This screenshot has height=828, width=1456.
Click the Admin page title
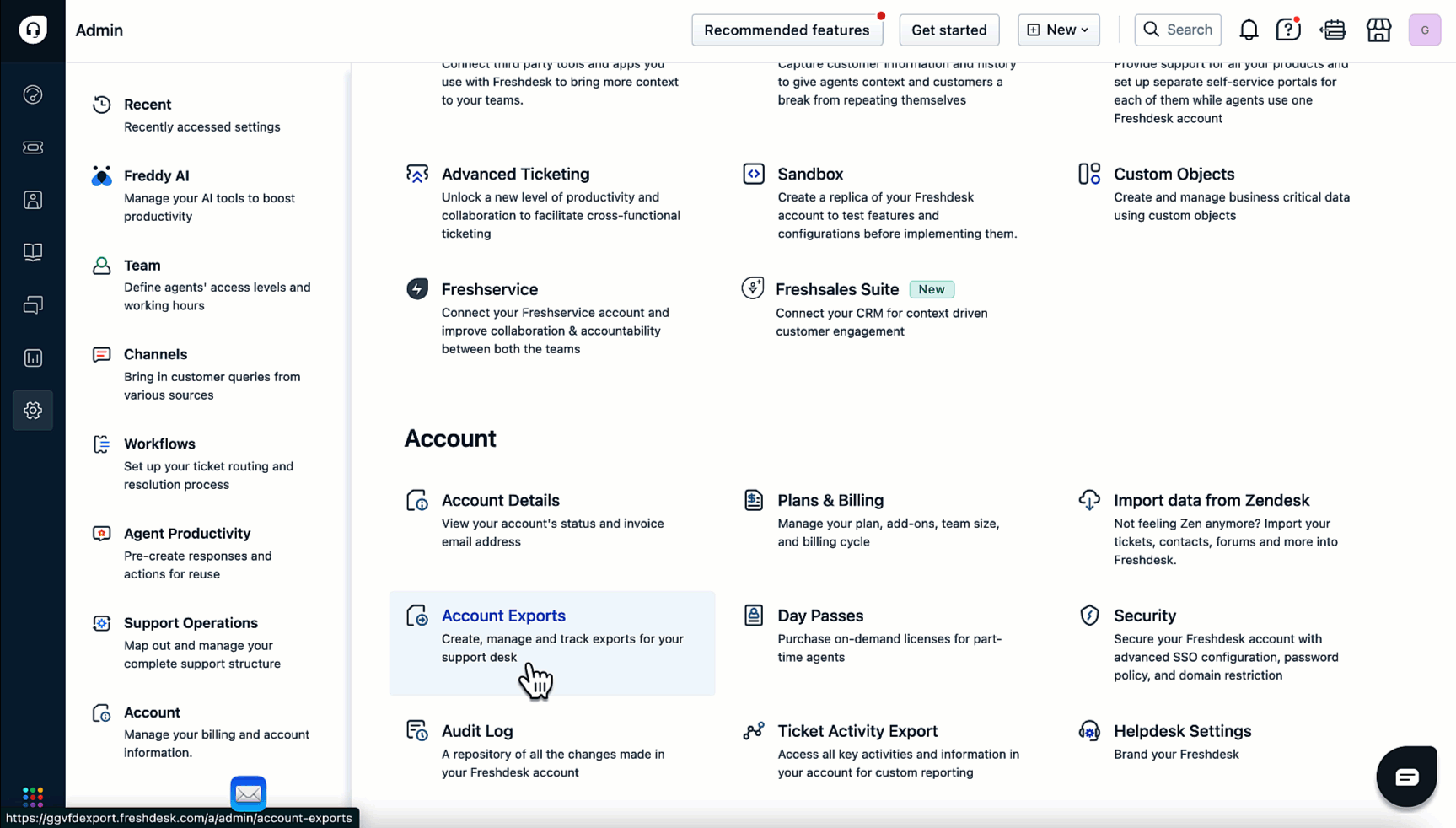click(x=99, y=30)
